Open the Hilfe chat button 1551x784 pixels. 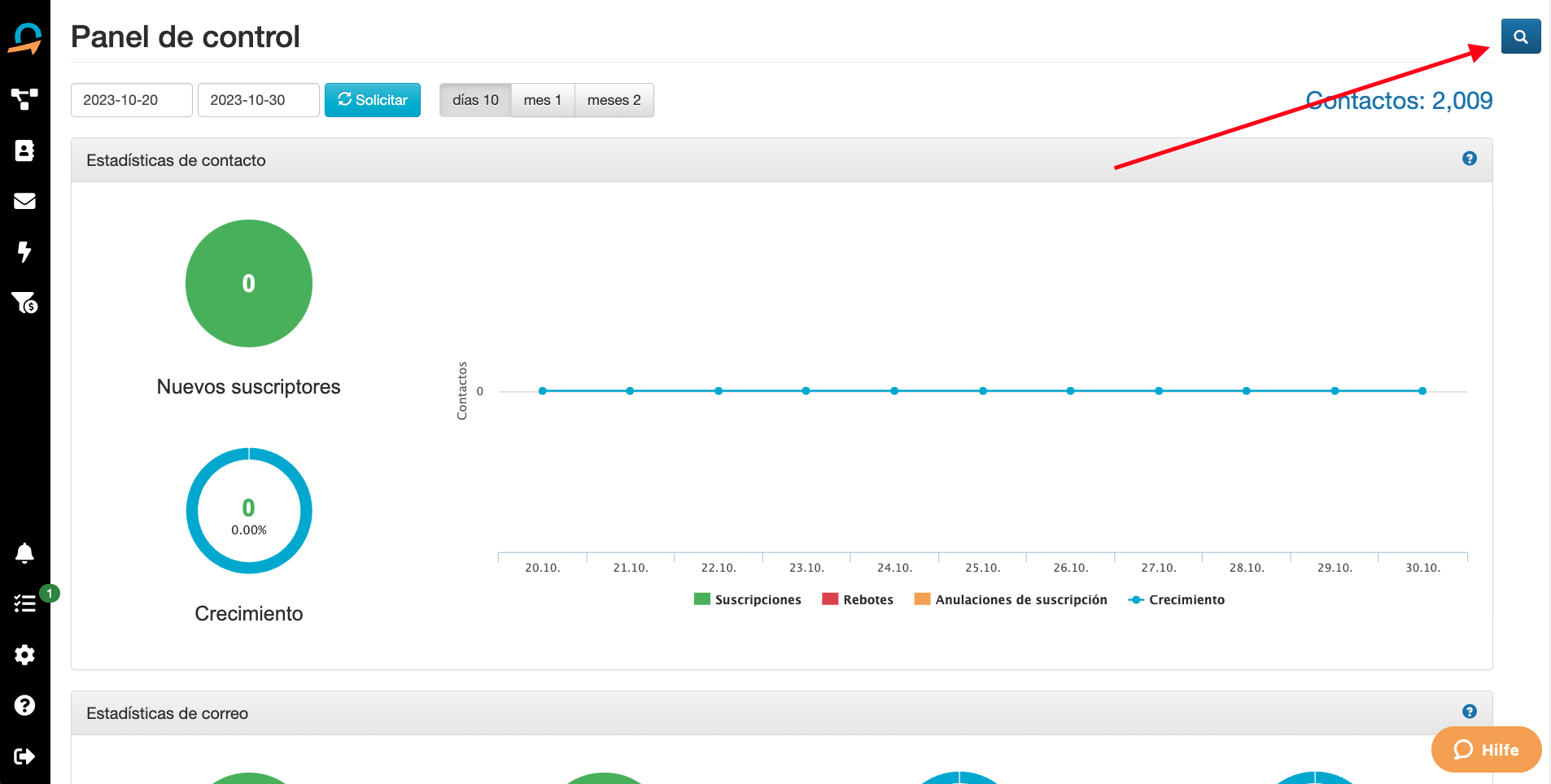coord(1486,749)
